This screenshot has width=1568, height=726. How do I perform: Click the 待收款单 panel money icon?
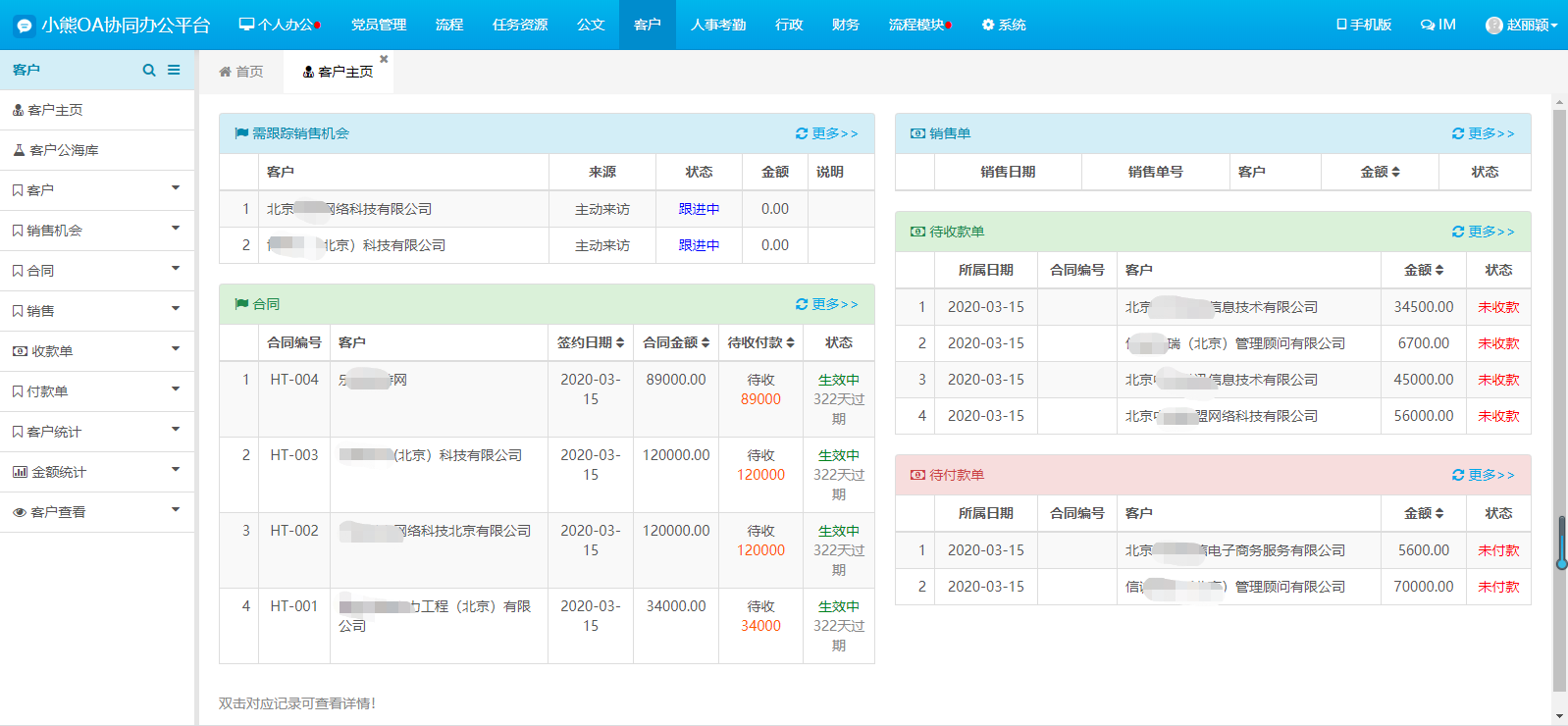(x=917, y=232)
